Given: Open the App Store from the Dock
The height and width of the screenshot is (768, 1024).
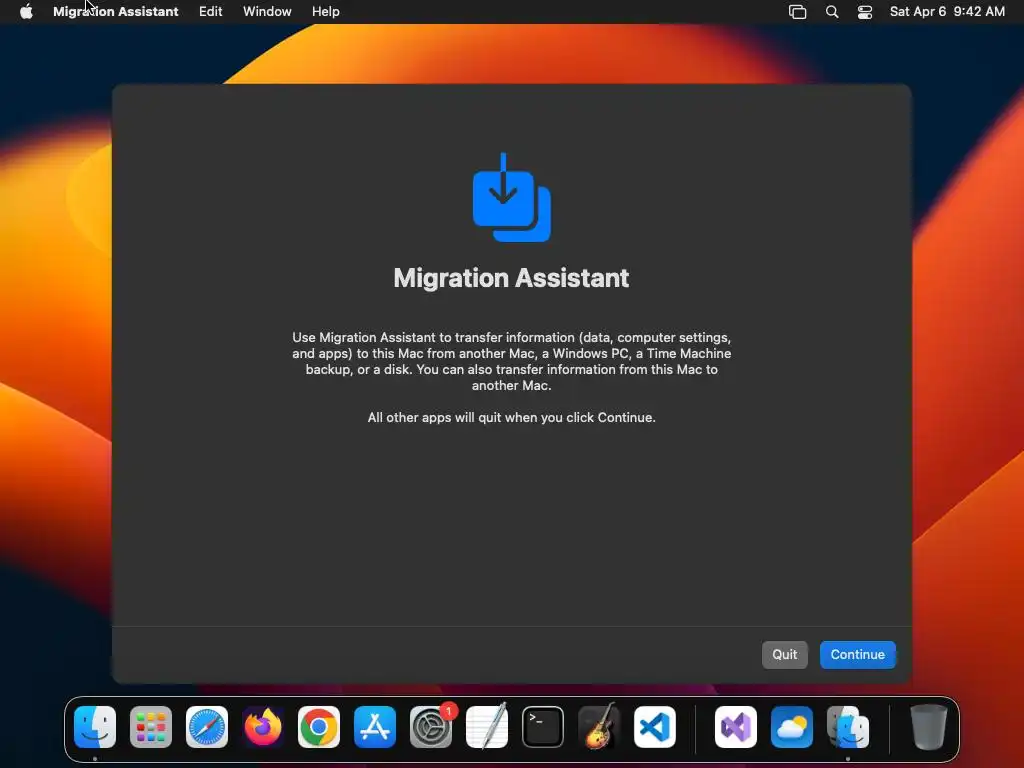Looking at the screenshot, I should tap(375, 727).
